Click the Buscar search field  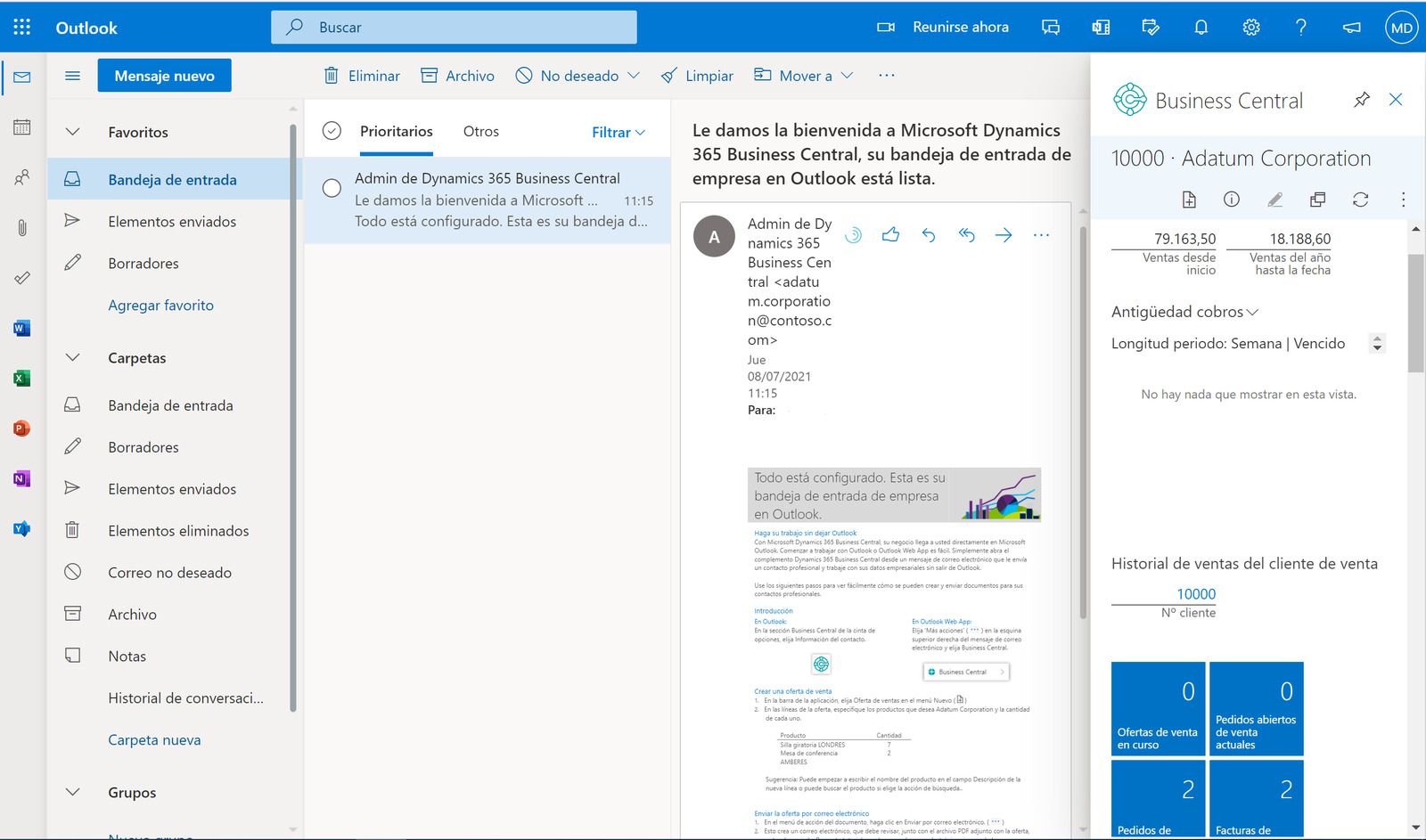point(454,27)
